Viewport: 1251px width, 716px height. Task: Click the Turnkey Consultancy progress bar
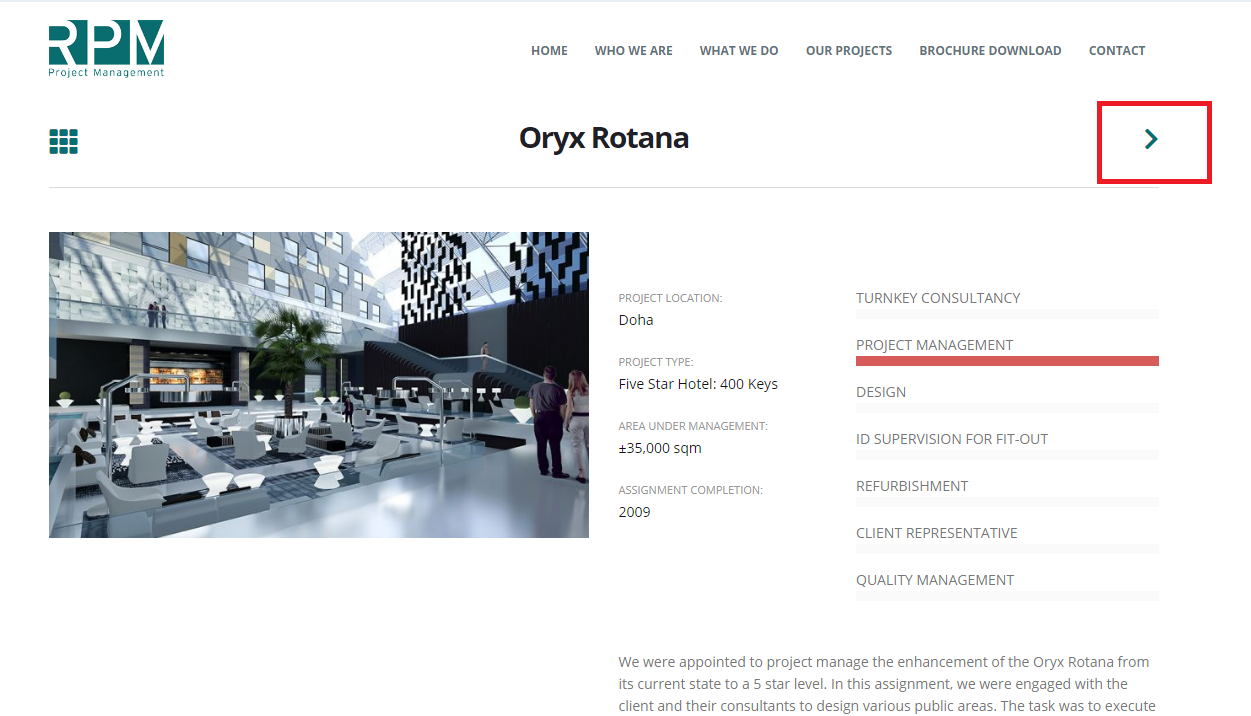1007,314
